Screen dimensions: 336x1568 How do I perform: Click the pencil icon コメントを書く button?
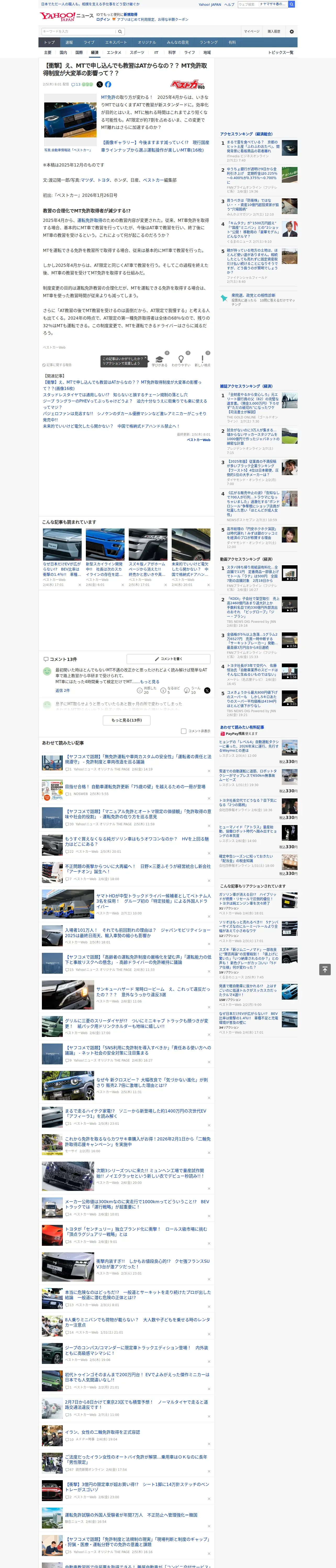pyautogui.click(x=168, y=659)
